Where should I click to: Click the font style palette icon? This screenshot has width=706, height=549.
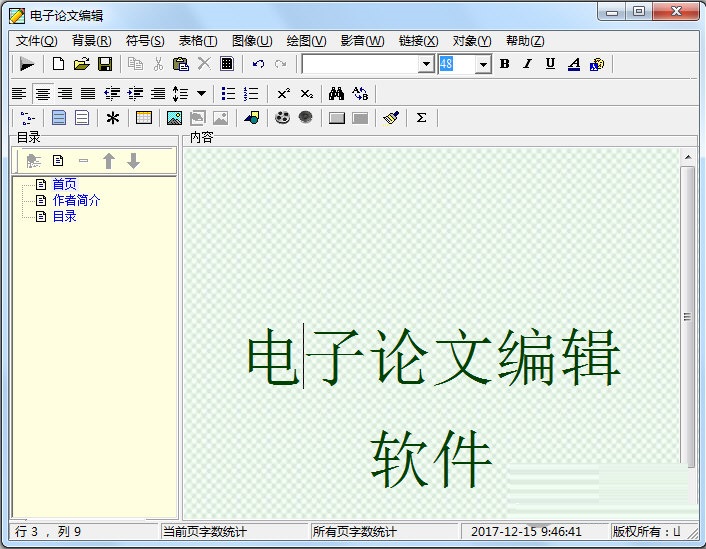pos(597,64)
